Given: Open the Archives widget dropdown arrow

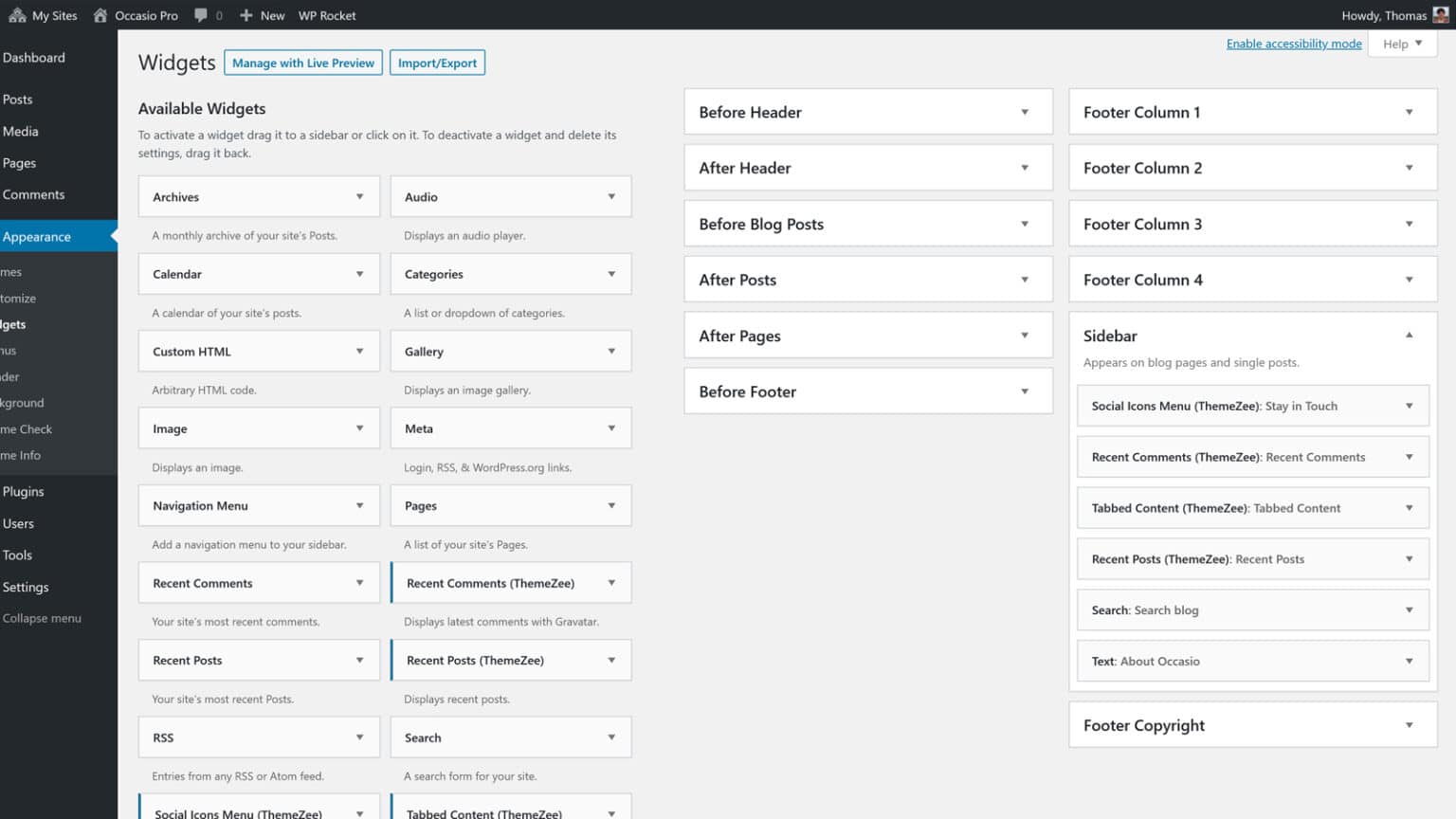Looking at the screenshot, I should (360, 197).
